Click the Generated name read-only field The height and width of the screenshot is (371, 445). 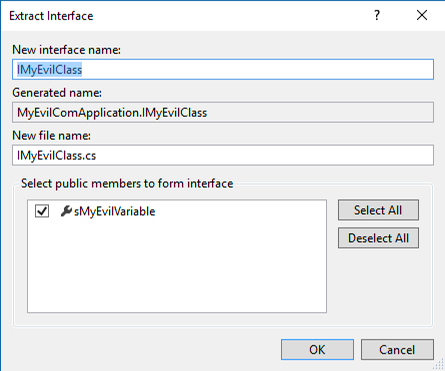tap(223, 112)
